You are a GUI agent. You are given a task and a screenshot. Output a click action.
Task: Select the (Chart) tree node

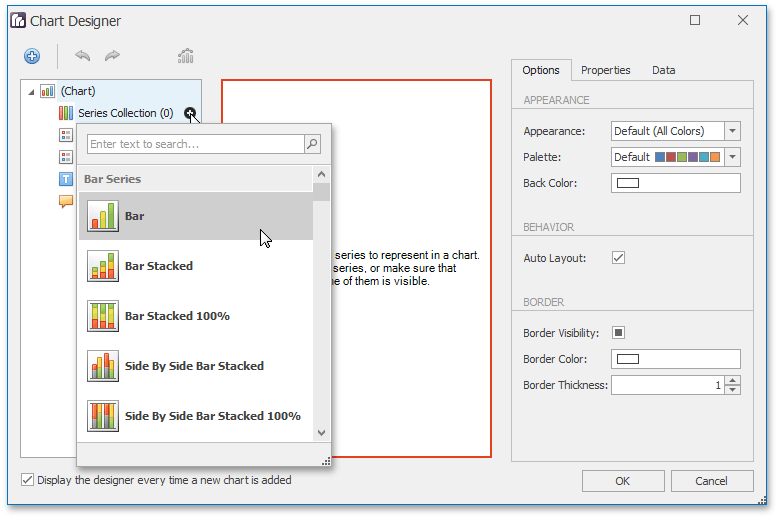(x=78, y=91)
